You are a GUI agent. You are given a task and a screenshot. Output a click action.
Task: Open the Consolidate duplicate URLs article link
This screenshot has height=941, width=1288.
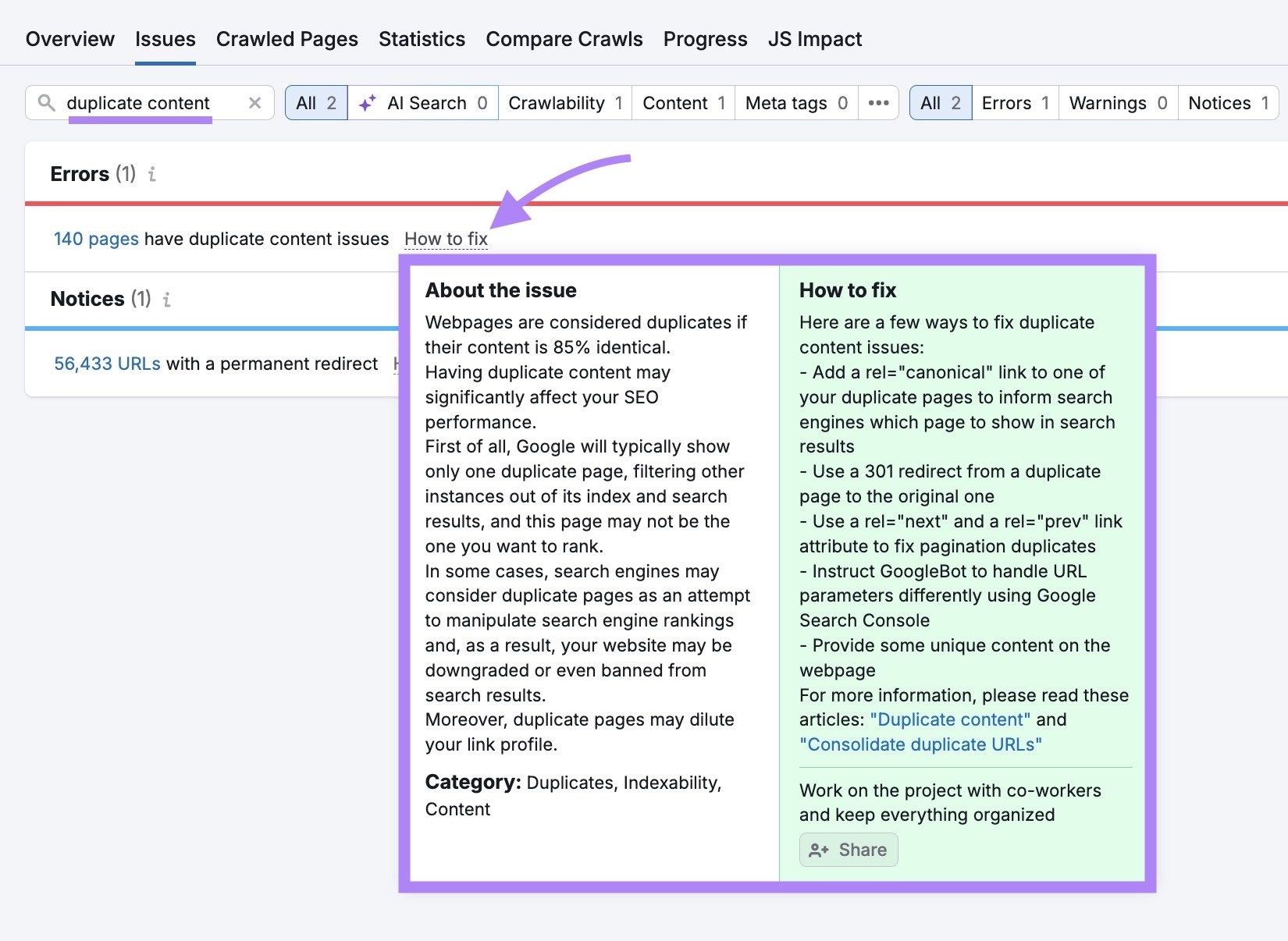point(922,744)
